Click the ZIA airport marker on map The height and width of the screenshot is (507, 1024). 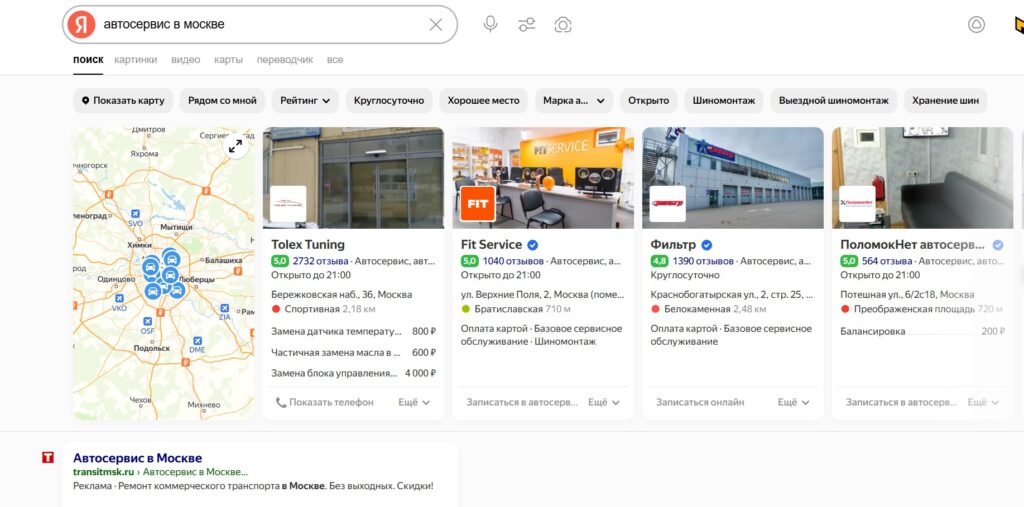[225, 308]
